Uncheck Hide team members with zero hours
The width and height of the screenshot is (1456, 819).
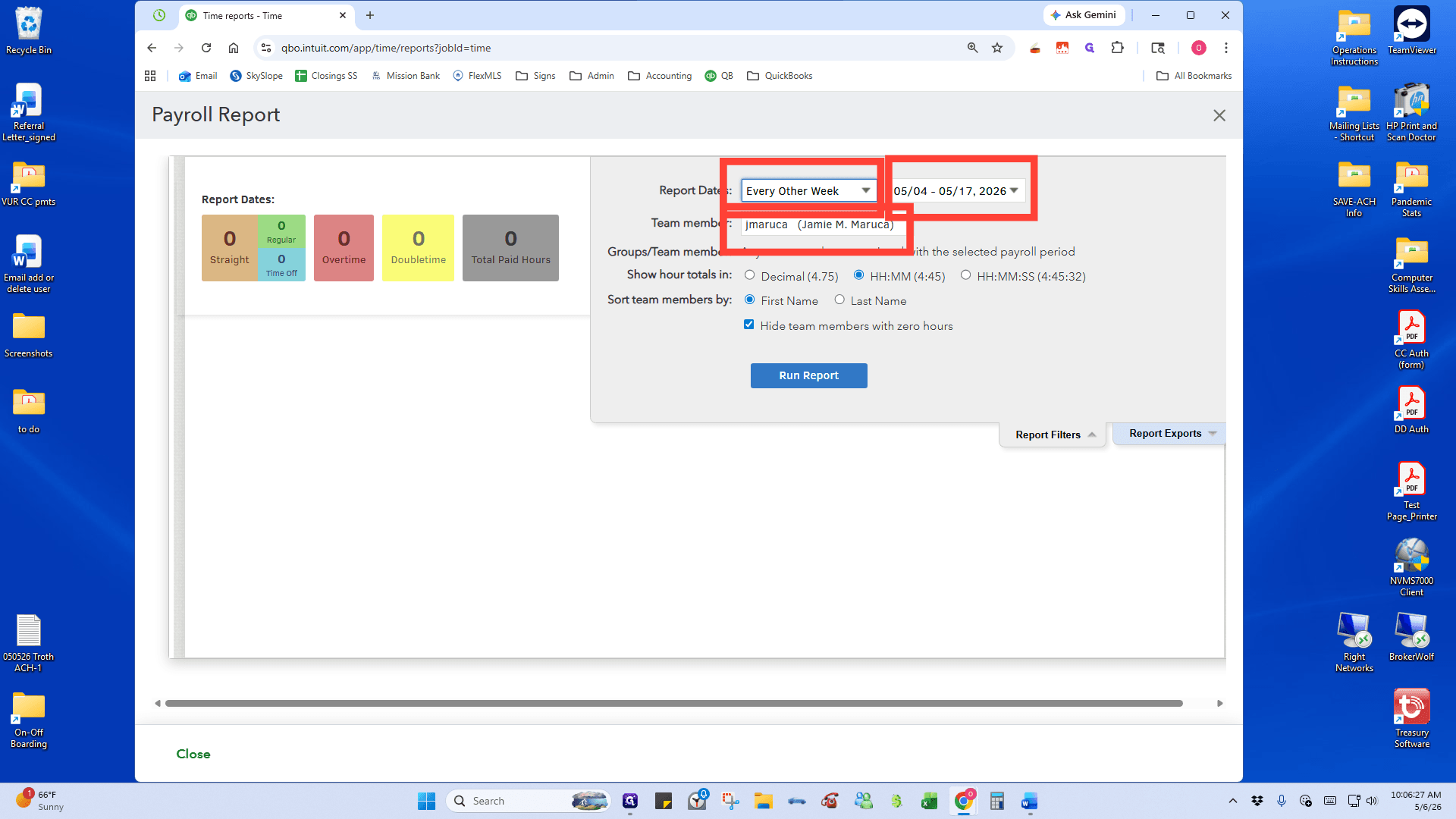[x=749, y=325]
